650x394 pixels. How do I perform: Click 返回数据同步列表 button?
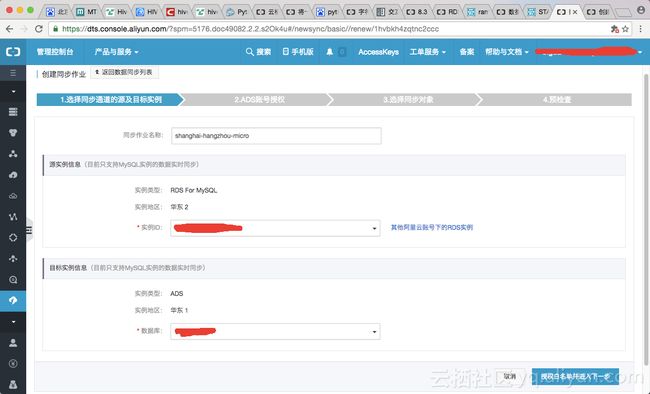click(x=124, y=72)
